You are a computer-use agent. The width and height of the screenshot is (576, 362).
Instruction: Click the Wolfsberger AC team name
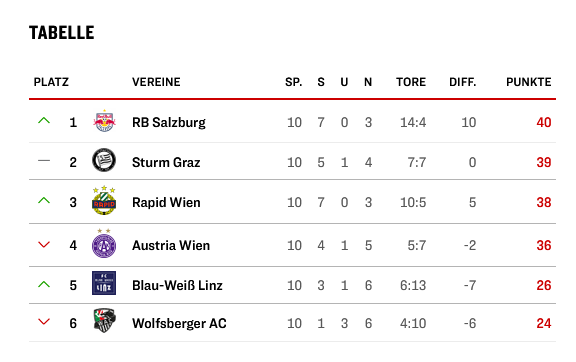(179, 323)
